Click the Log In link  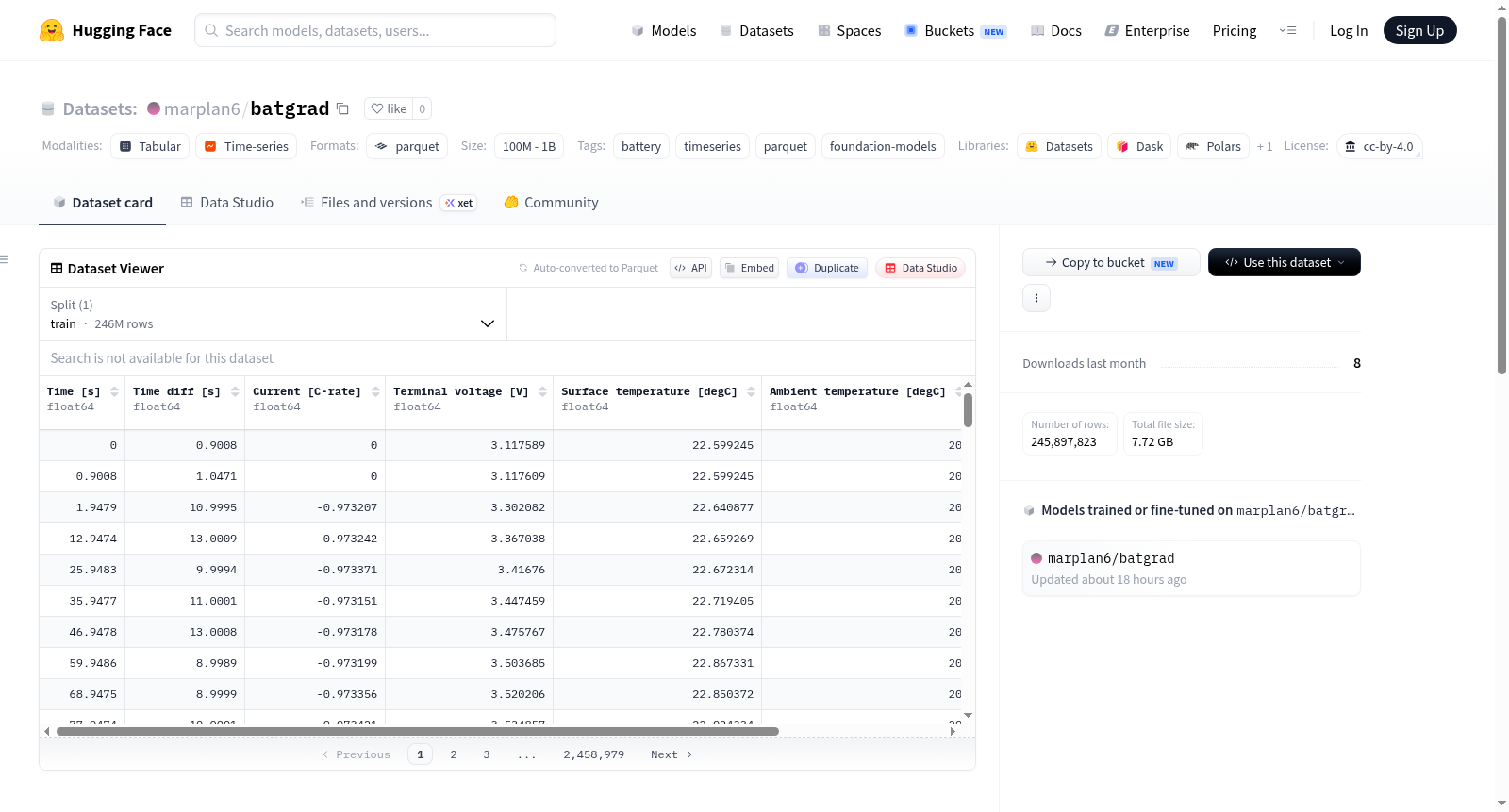[x=1349, y=31]
